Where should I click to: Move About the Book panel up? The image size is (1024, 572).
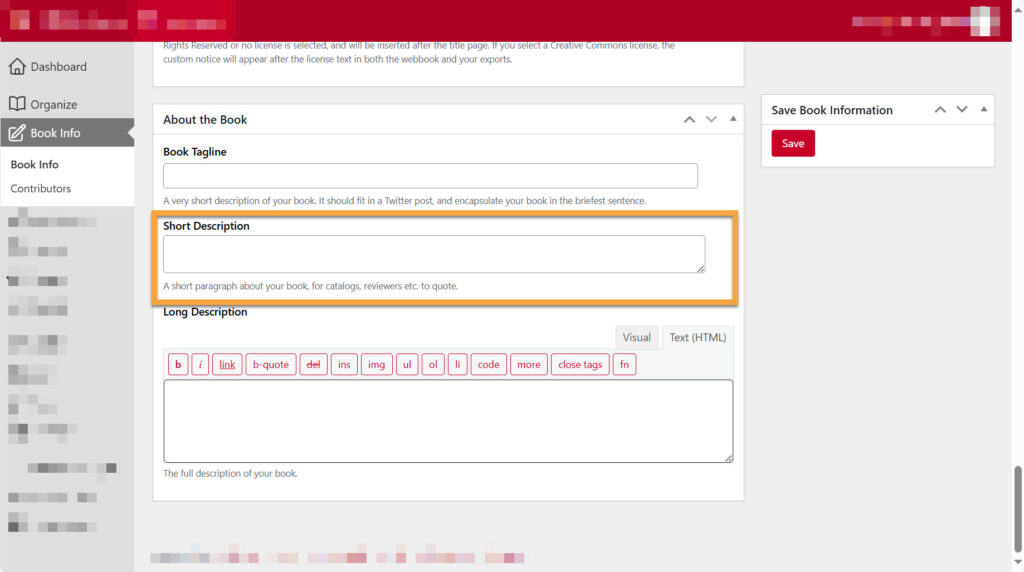pos(689,120)
